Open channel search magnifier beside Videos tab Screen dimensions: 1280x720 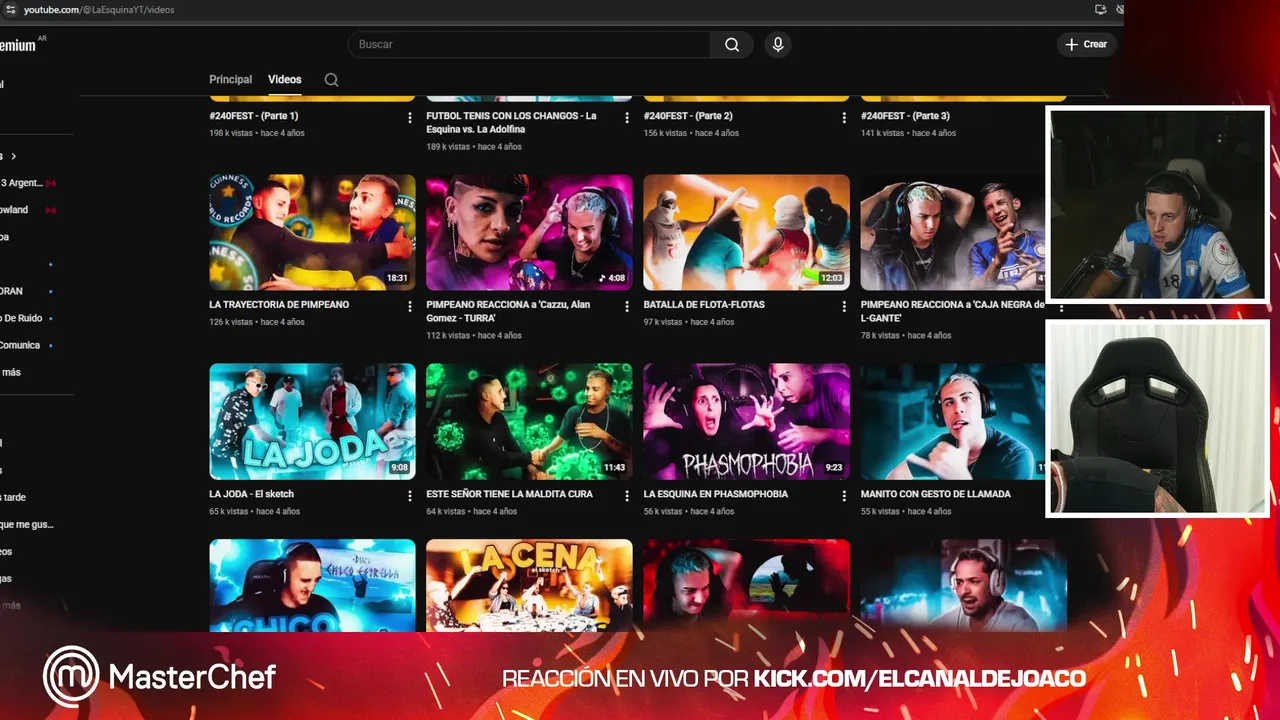coord(331,80)
